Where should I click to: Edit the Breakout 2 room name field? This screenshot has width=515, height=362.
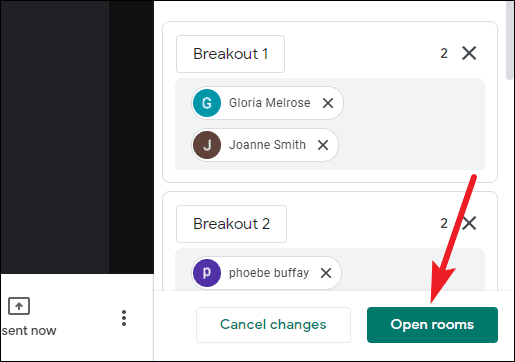(x=231, y=224)
